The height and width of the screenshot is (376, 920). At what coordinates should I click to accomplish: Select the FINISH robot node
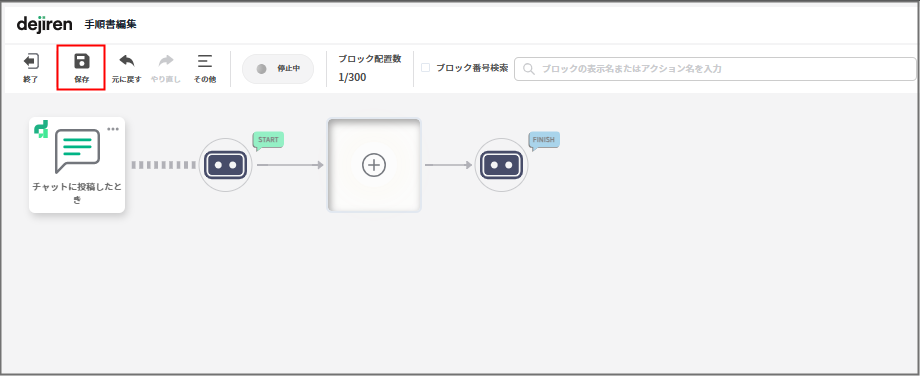(501, 165)
